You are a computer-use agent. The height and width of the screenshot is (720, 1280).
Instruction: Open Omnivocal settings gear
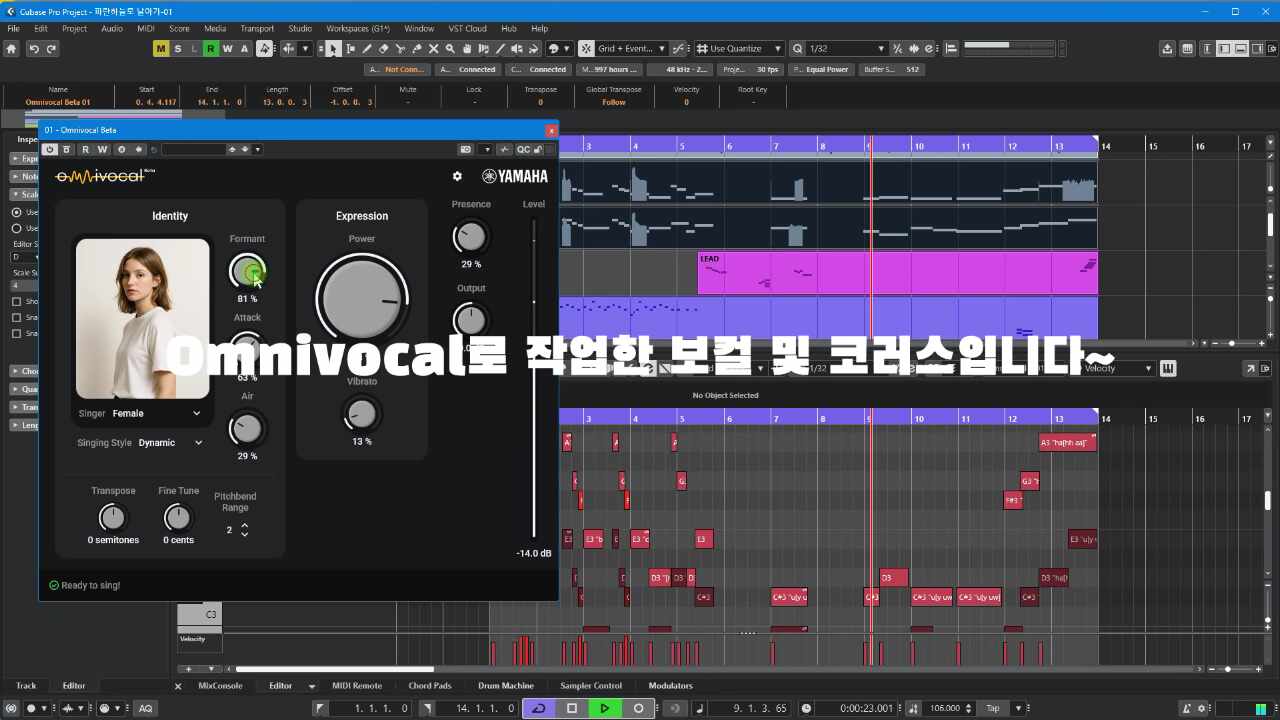pos(457,176)
